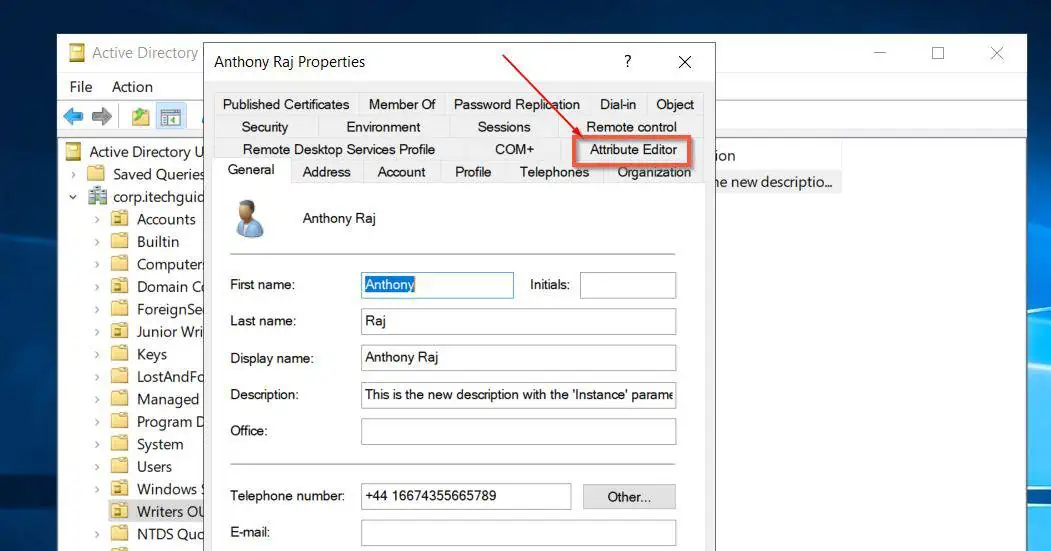Click the First name field

pos(437,285)
